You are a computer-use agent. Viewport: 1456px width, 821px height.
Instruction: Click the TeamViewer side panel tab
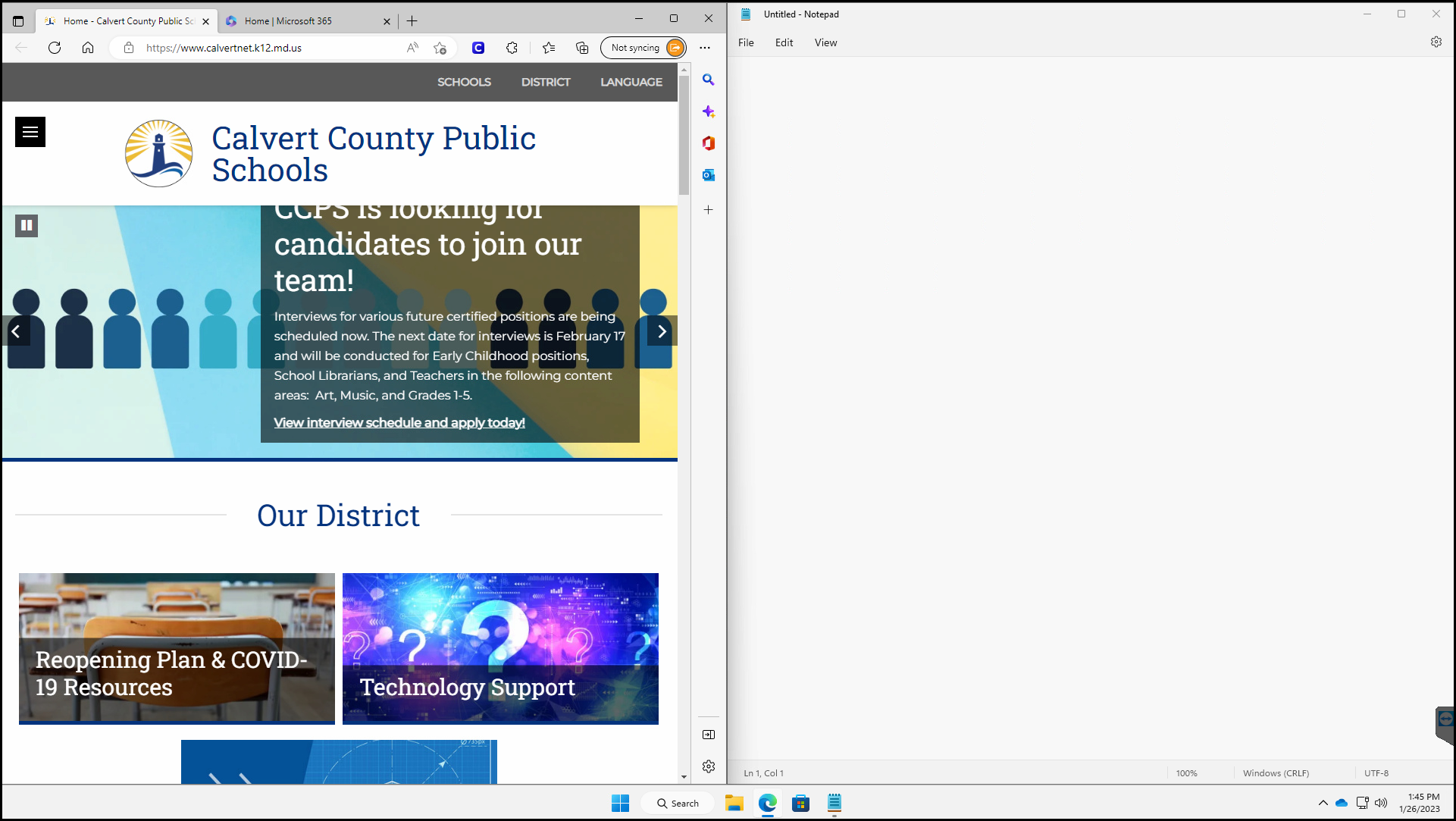pyautogui.click(x=1445, y=724)
